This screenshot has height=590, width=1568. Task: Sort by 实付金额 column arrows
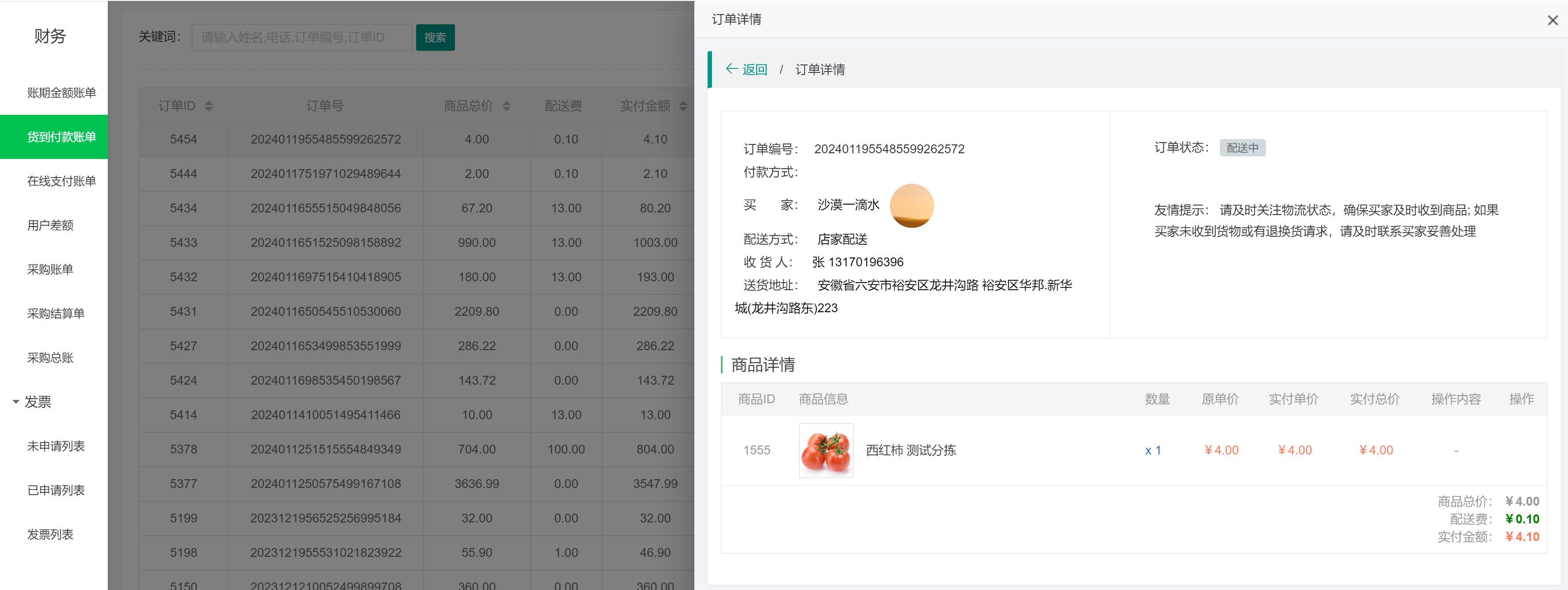point(683,106)
